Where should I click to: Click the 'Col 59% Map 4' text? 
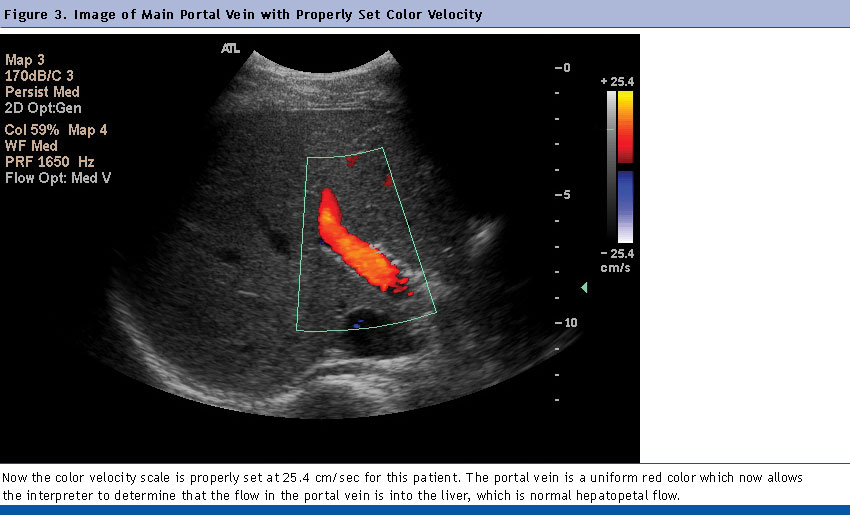click(56, 130)
